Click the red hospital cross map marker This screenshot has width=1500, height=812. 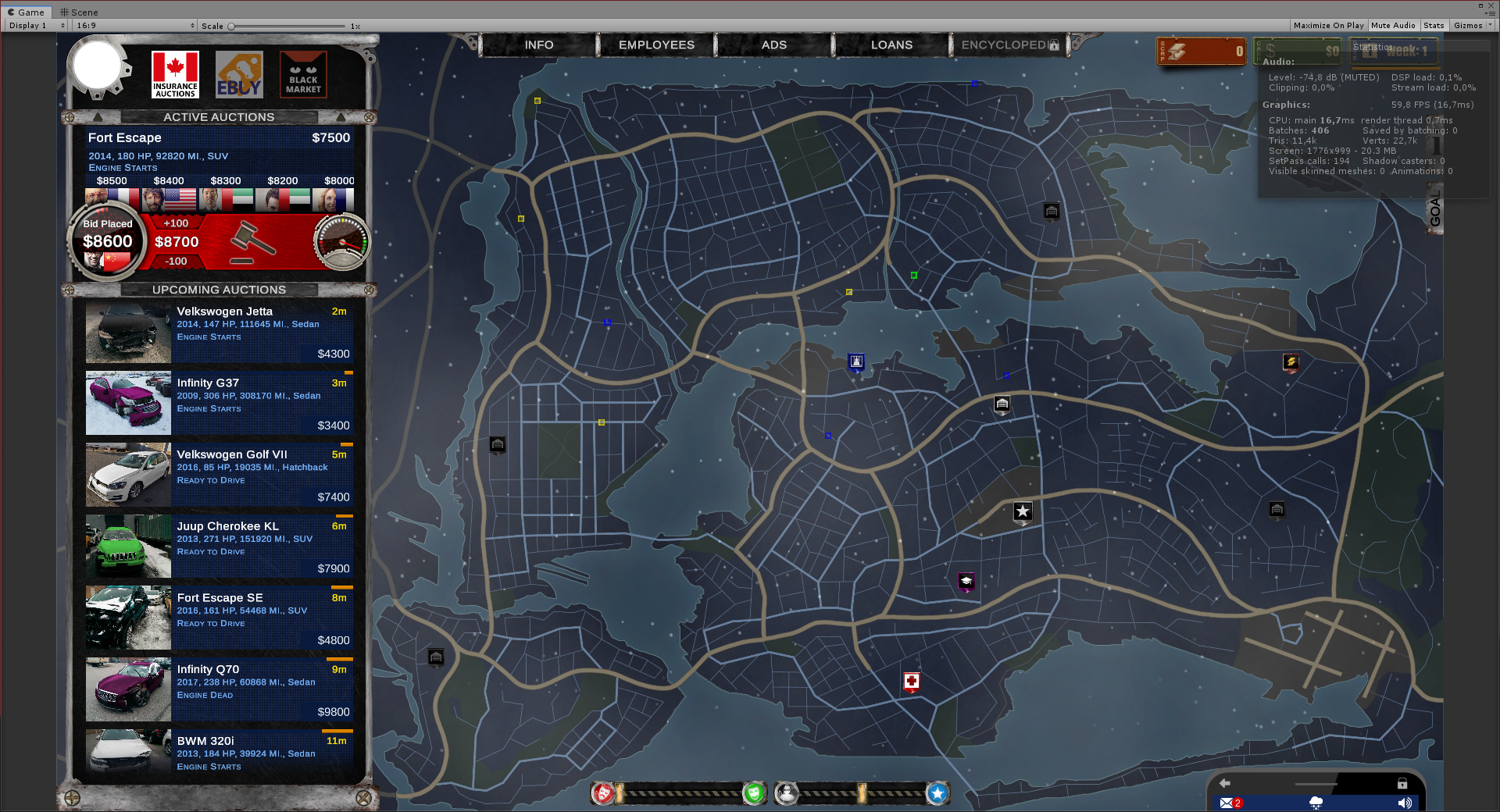click(911, 682)
